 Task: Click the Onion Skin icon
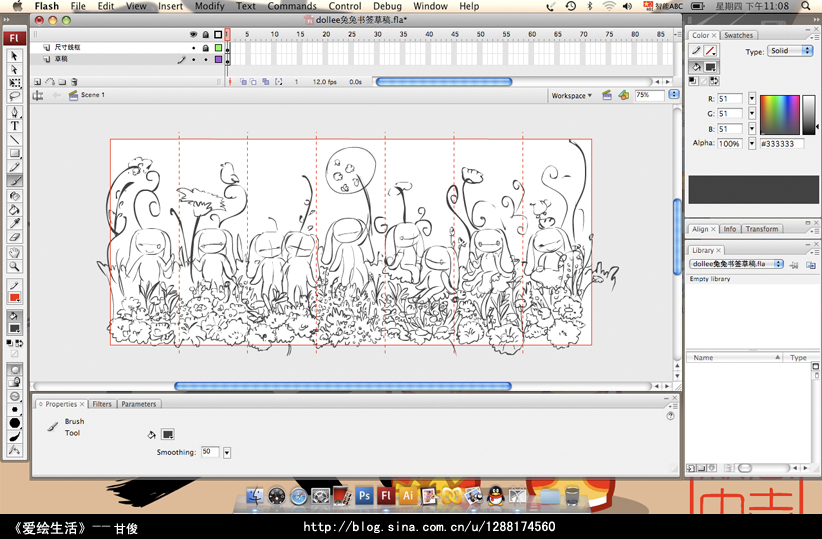click(243, 82)
